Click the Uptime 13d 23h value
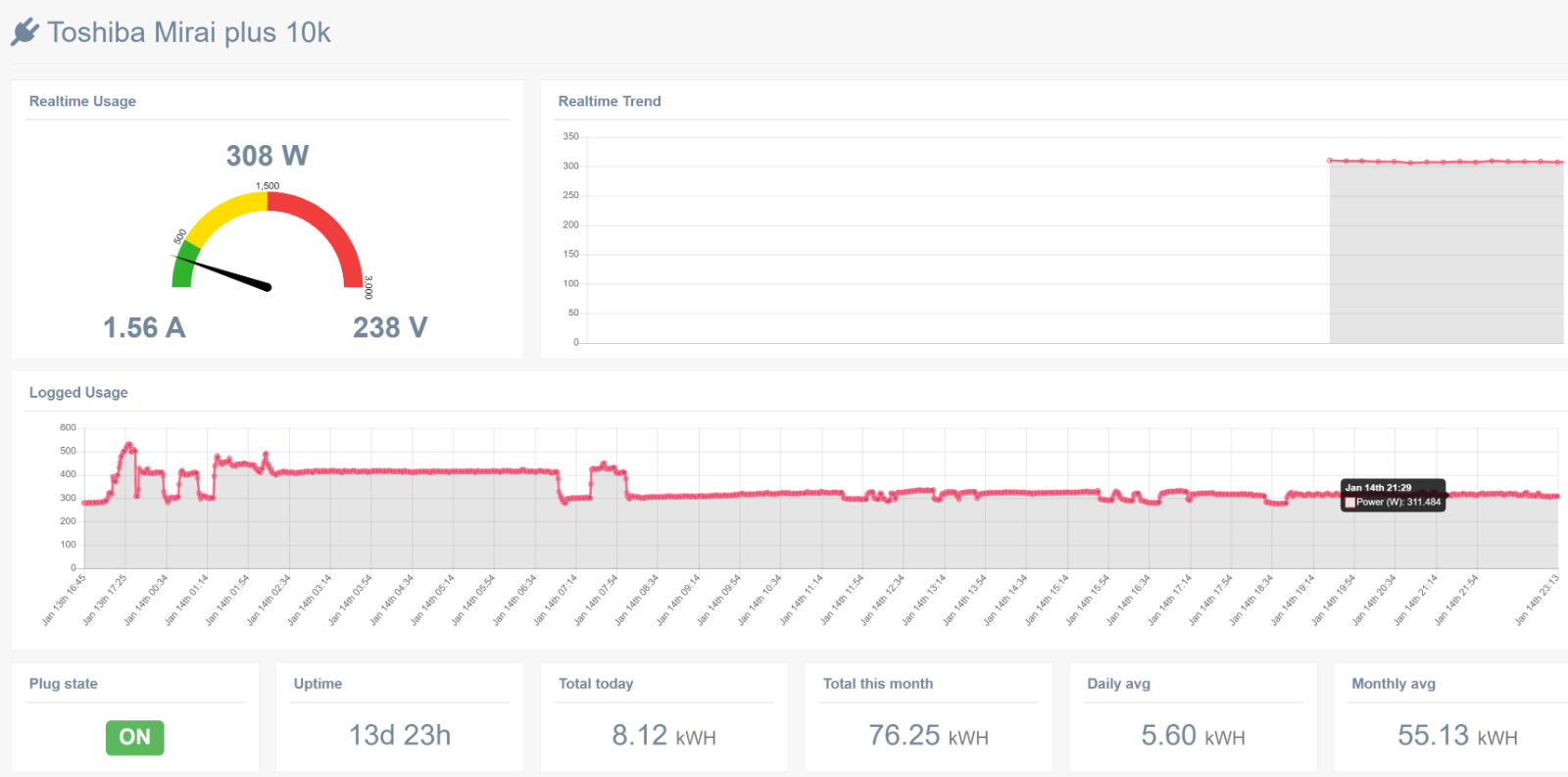1568x777 pixels. (x=400, y=735)
